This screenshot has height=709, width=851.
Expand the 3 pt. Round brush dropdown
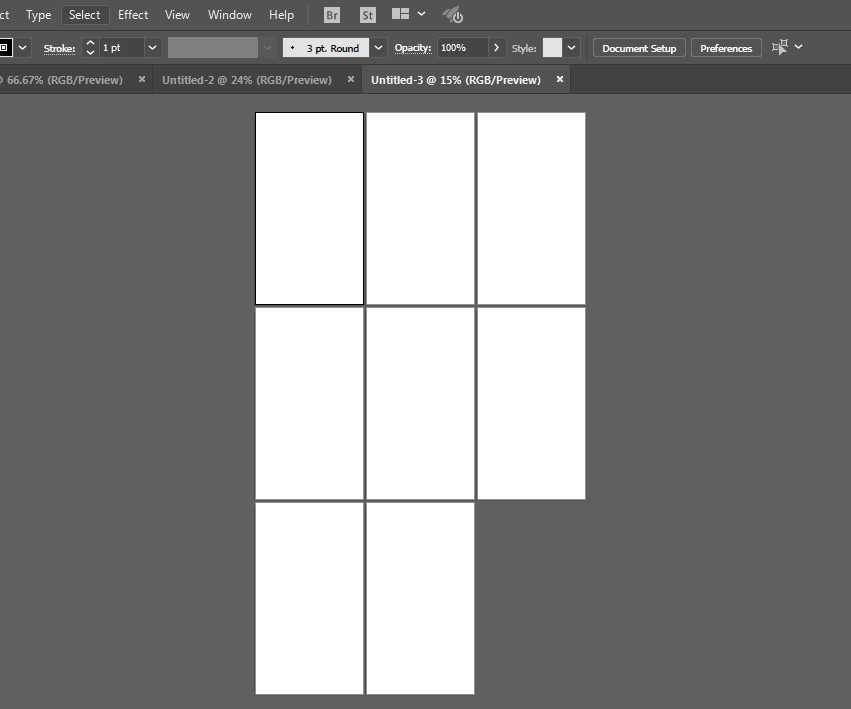tap(378, 47)
